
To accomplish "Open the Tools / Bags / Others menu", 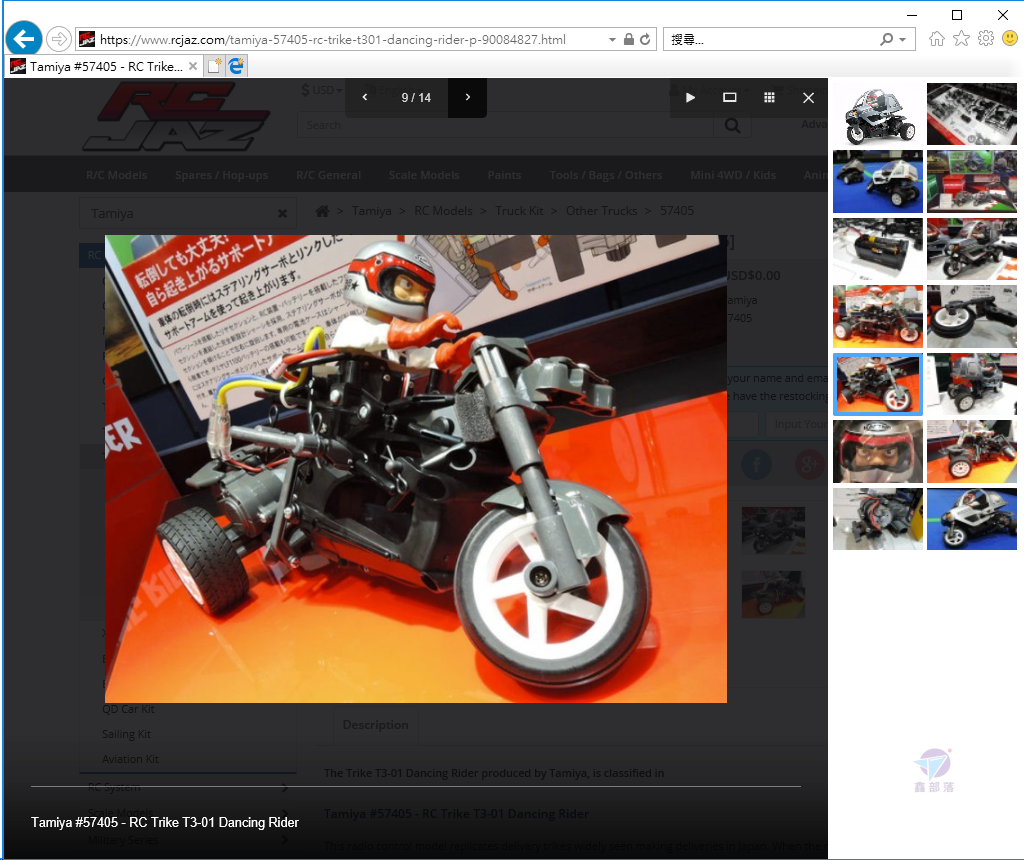I will point(605,175).
